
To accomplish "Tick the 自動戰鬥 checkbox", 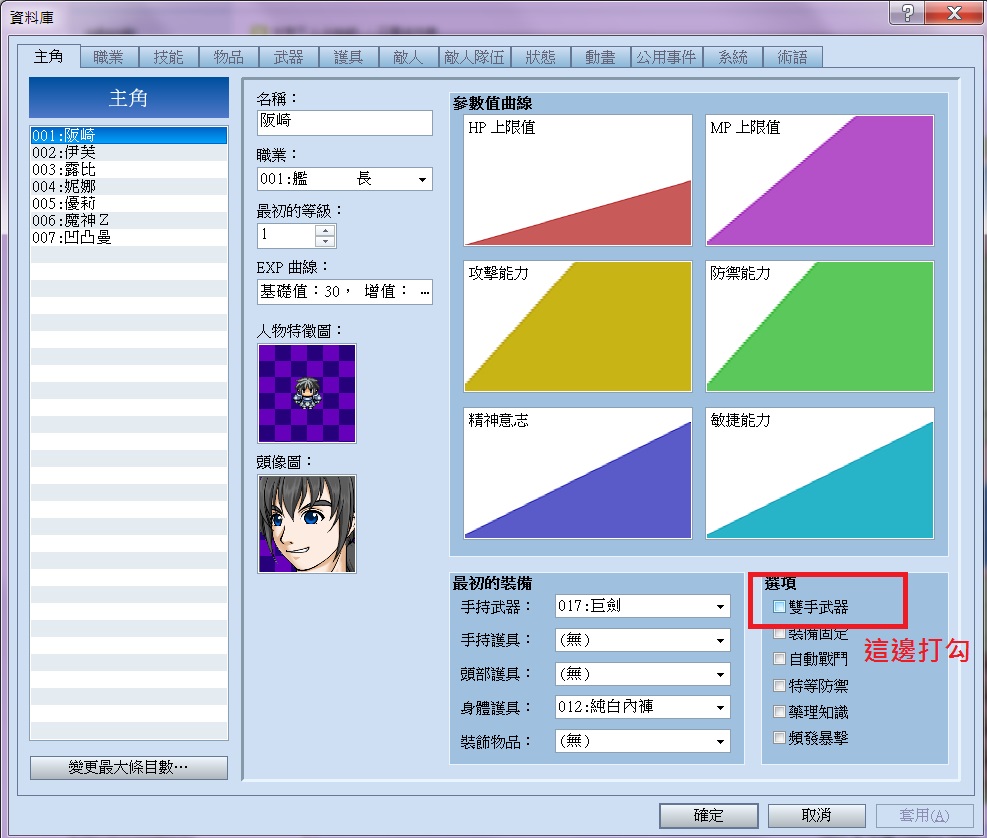I will pyautogui.click(x=779, y=659).
